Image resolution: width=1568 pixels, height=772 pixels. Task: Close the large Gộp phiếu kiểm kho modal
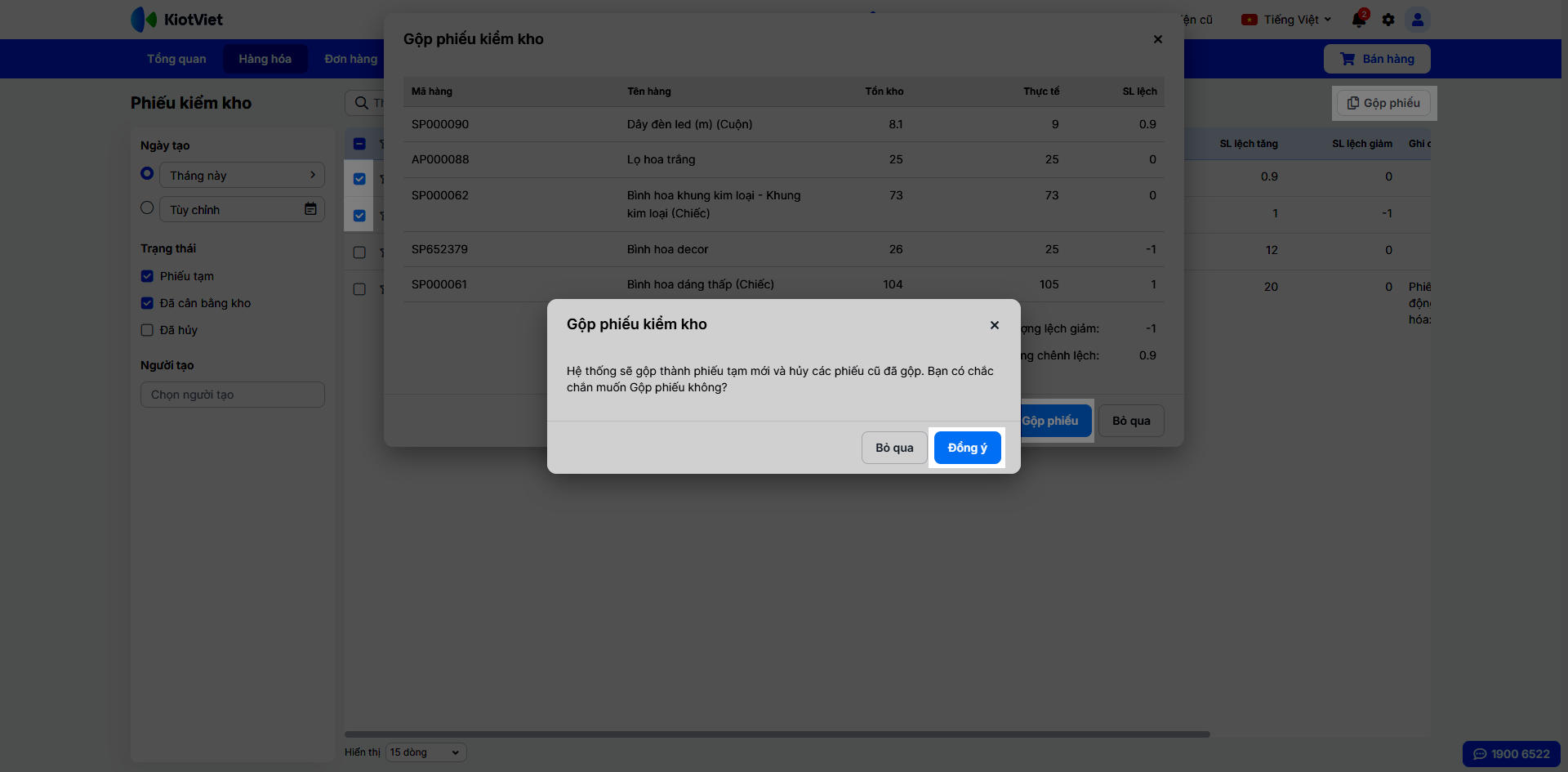click(x=1157, y=39)
